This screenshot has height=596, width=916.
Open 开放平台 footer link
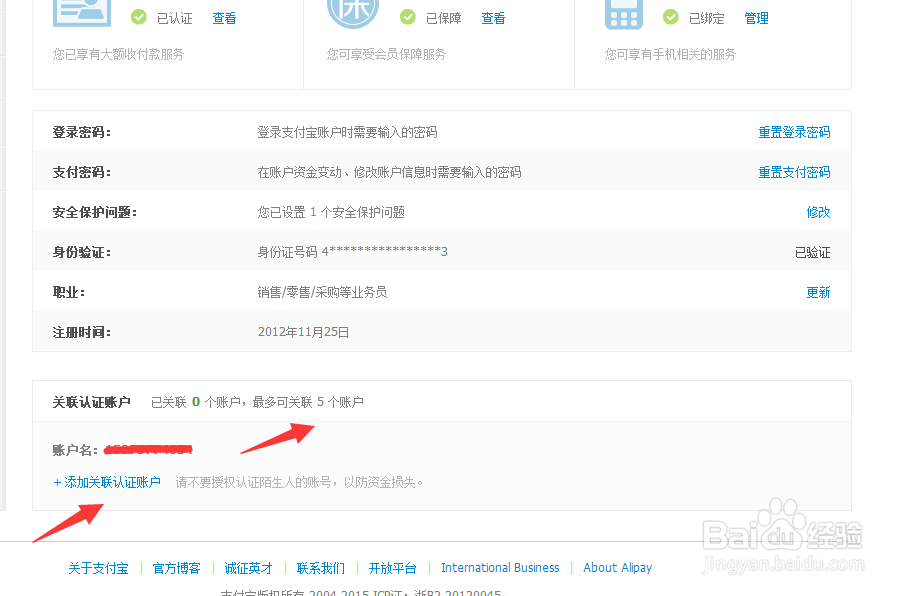tap(393, 568)
